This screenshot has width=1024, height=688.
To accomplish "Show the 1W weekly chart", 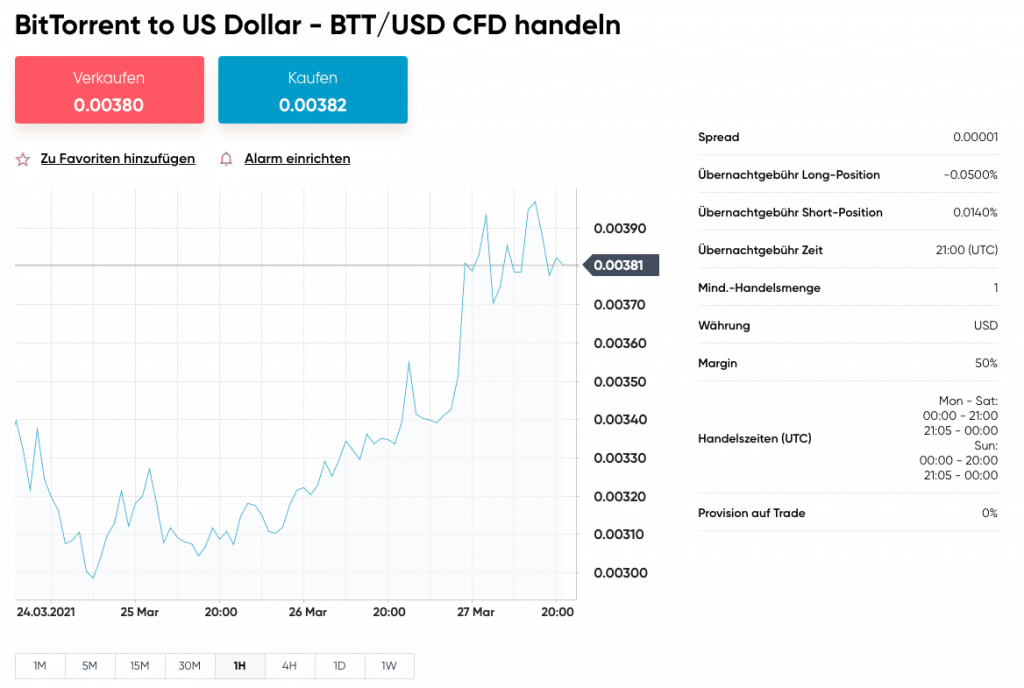I will click(389, 666).
